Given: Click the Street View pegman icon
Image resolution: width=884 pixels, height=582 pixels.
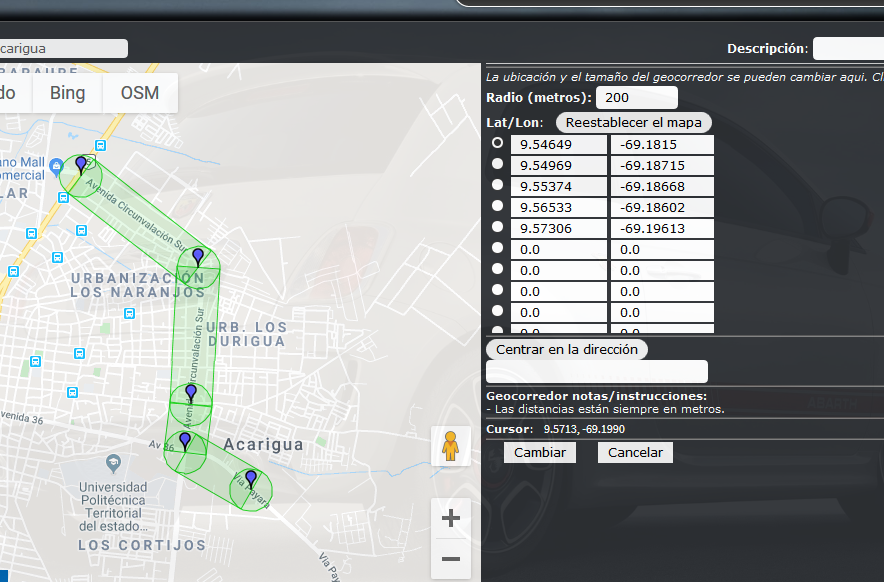Looking at the screenshot, I should pos(451,445).
